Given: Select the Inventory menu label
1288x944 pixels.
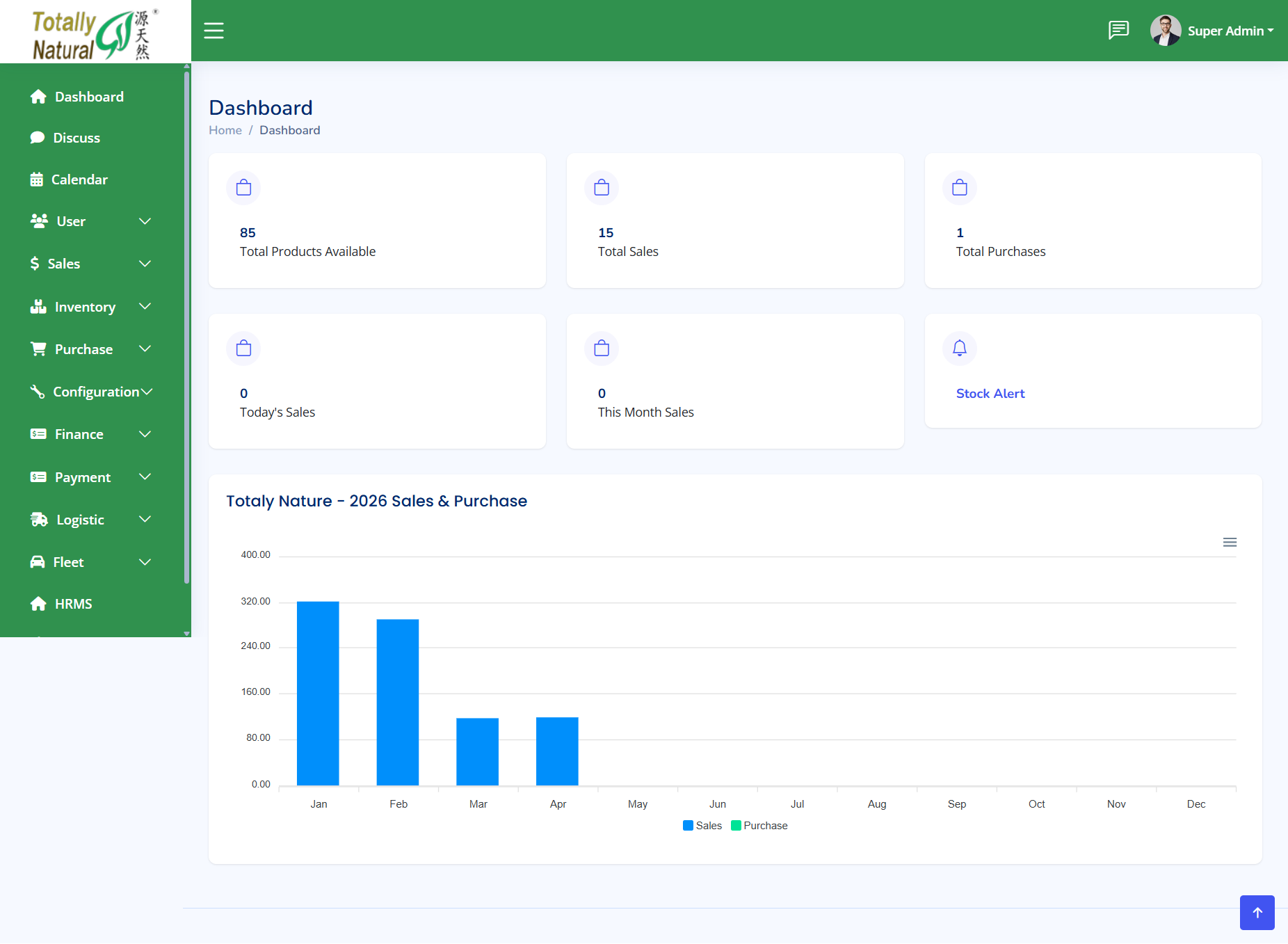Looking at the screenshot, I should (x=85, y=307).
